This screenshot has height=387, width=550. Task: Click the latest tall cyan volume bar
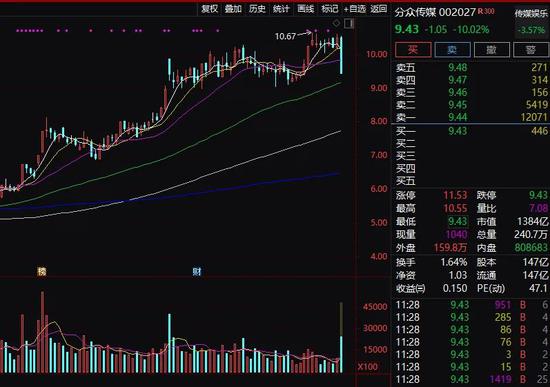(341, 354)
